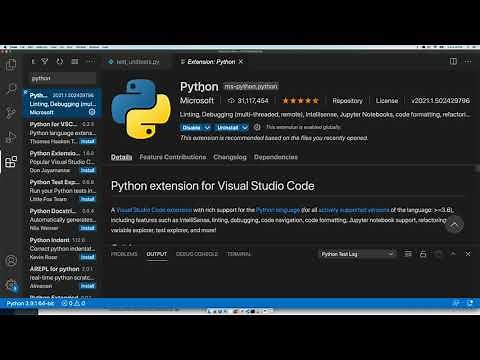Install Python Docstring Generator extension
The width and height of the screenshot is (480, 360).
pos(88,228)
